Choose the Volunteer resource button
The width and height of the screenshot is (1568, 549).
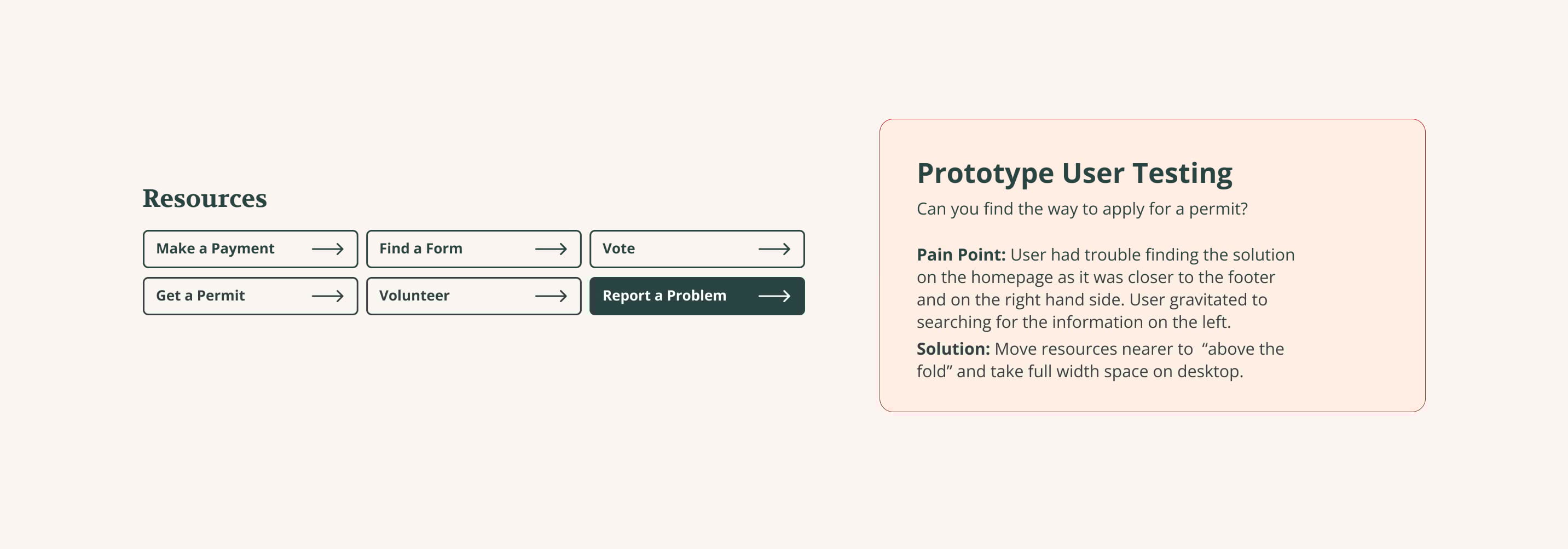pos(473,297)
